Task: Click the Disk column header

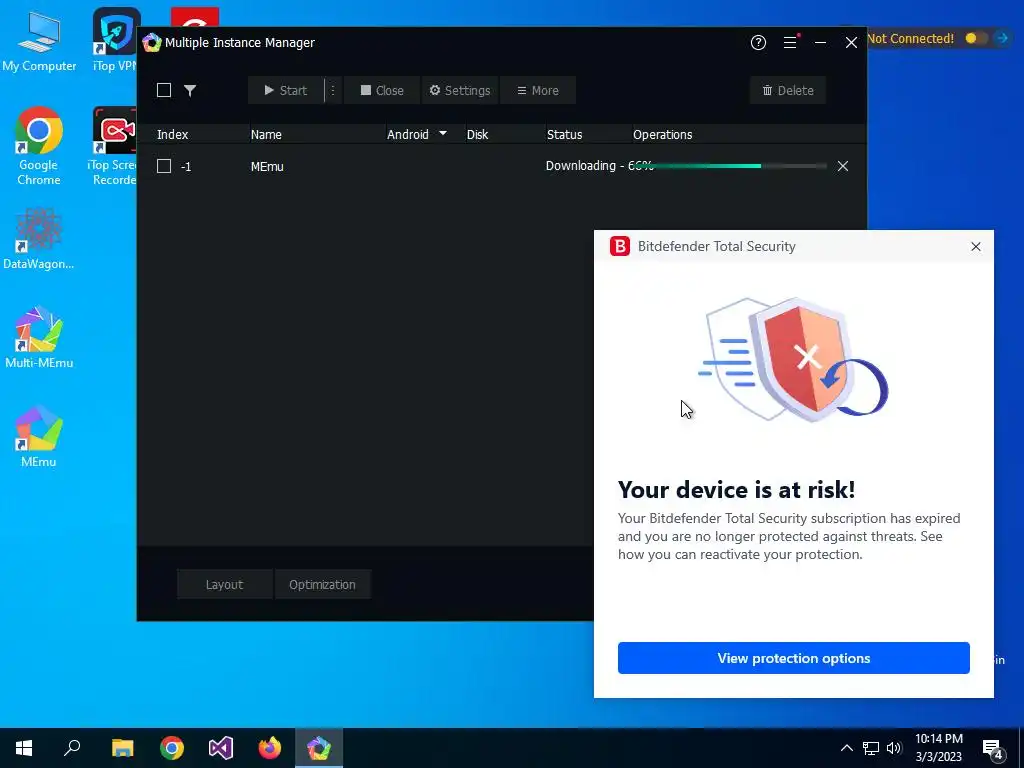Action: point(477,135)
